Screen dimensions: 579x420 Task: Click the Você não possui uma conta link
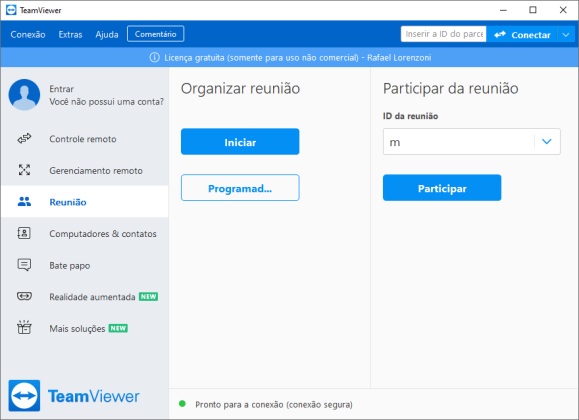[x=106, y=102]
